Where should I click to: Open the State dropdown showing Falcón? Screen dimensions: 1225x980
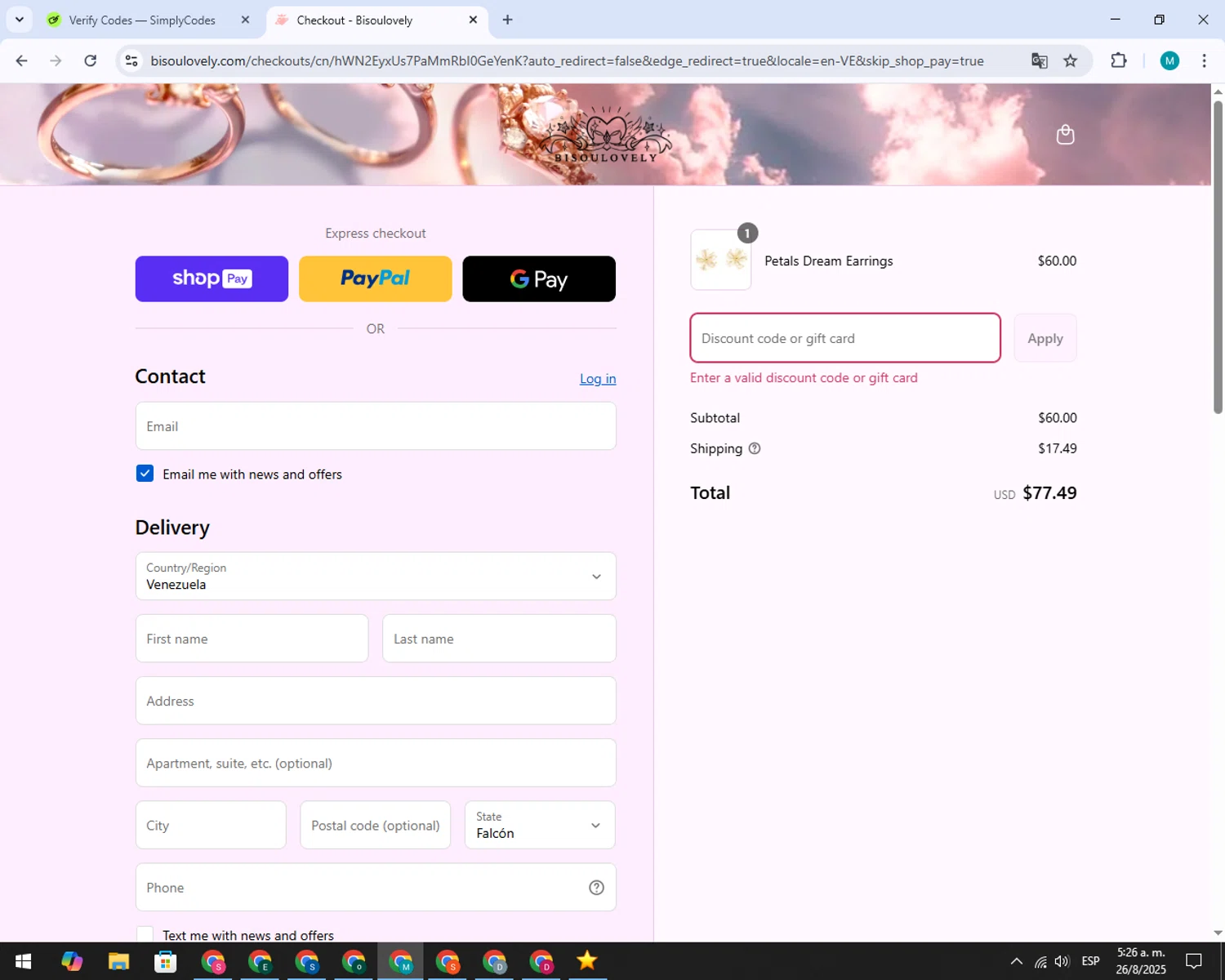tap(540, 825)
